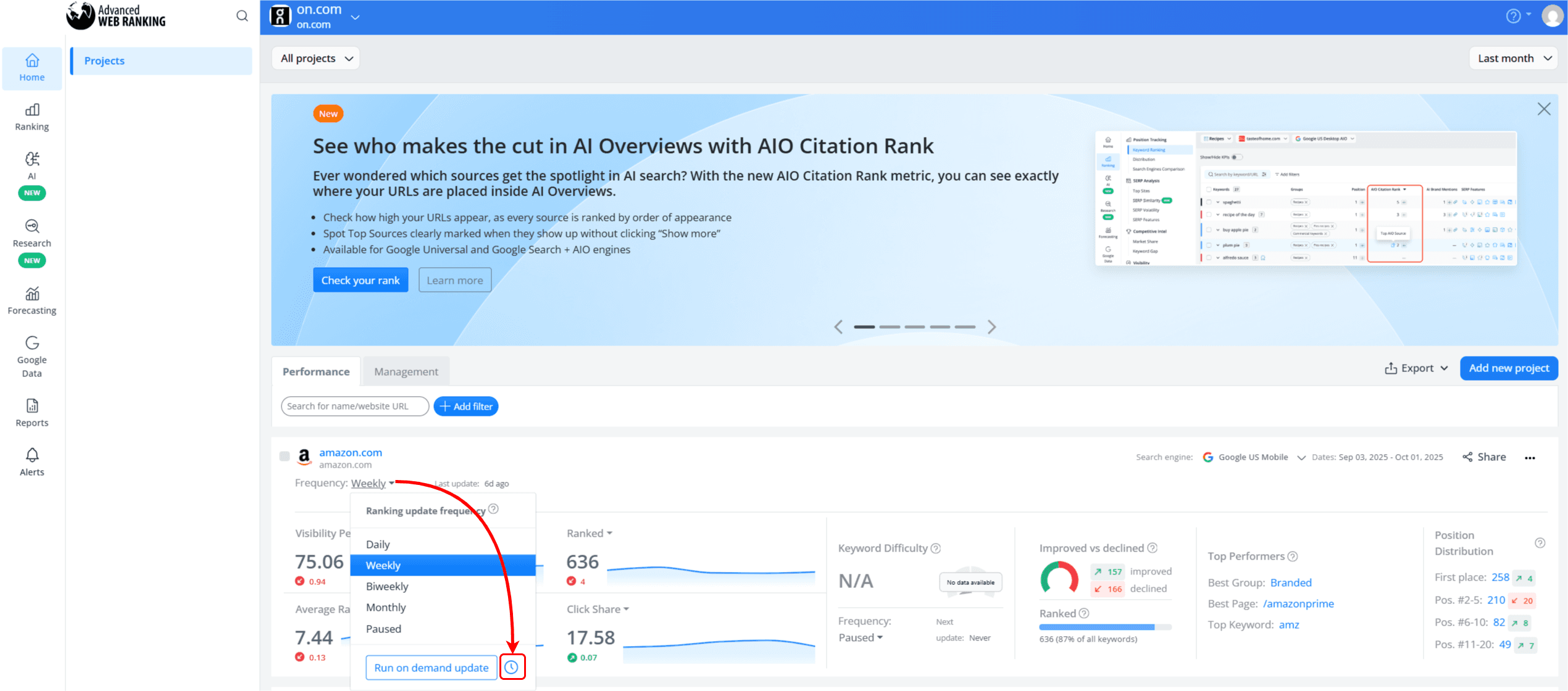This screenshot has height=691, width=1568.
Task: Open the All projects dropdown
Action: tap(315, 58)
